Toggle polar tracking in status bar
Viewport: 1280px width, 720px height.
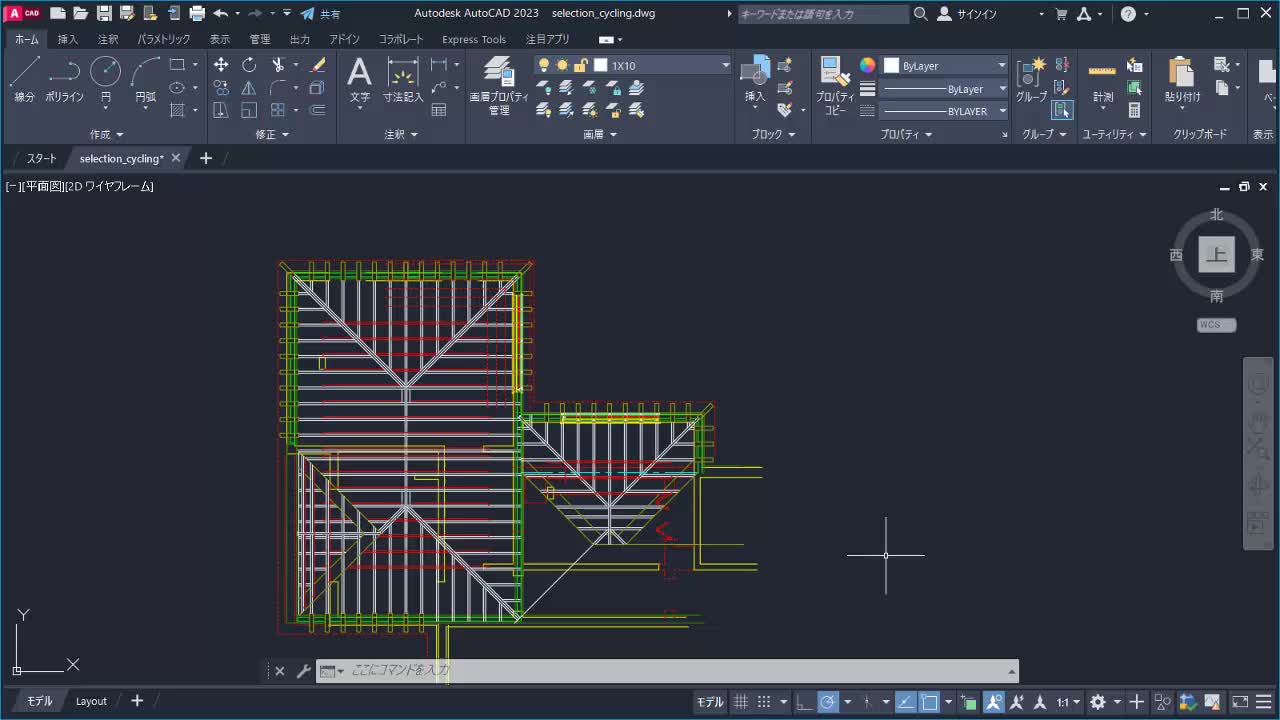point(828,702)
